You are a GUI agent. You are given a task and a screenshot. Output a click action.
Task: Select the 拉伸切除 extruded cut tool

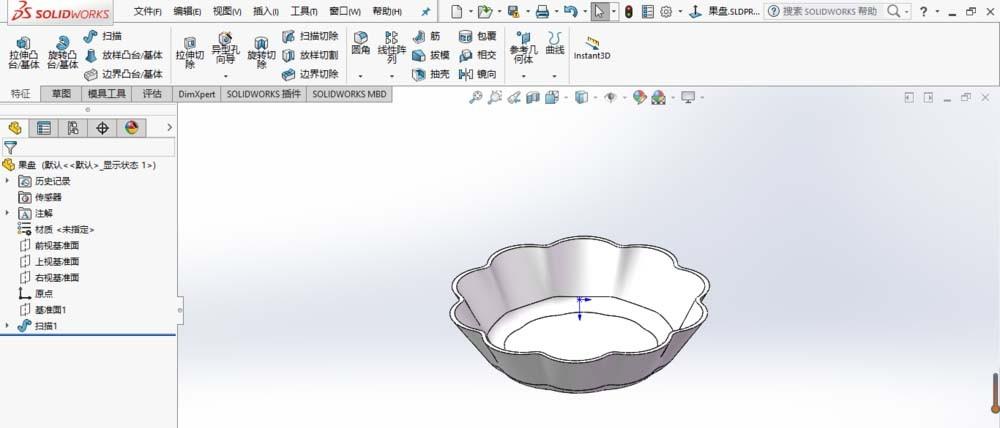[x=189, y=53]
